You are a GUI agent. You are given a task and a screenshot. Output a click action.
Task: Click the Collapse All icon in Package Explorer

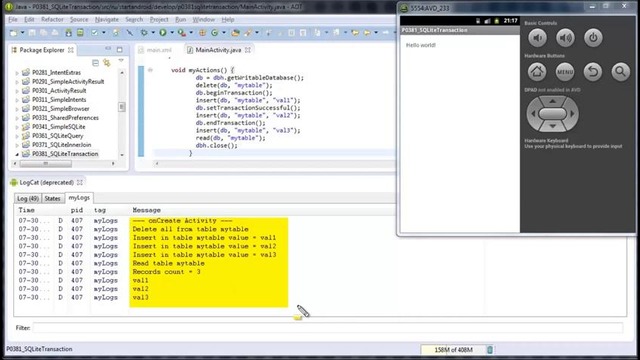pyautogui.click(x=95, y=63)
